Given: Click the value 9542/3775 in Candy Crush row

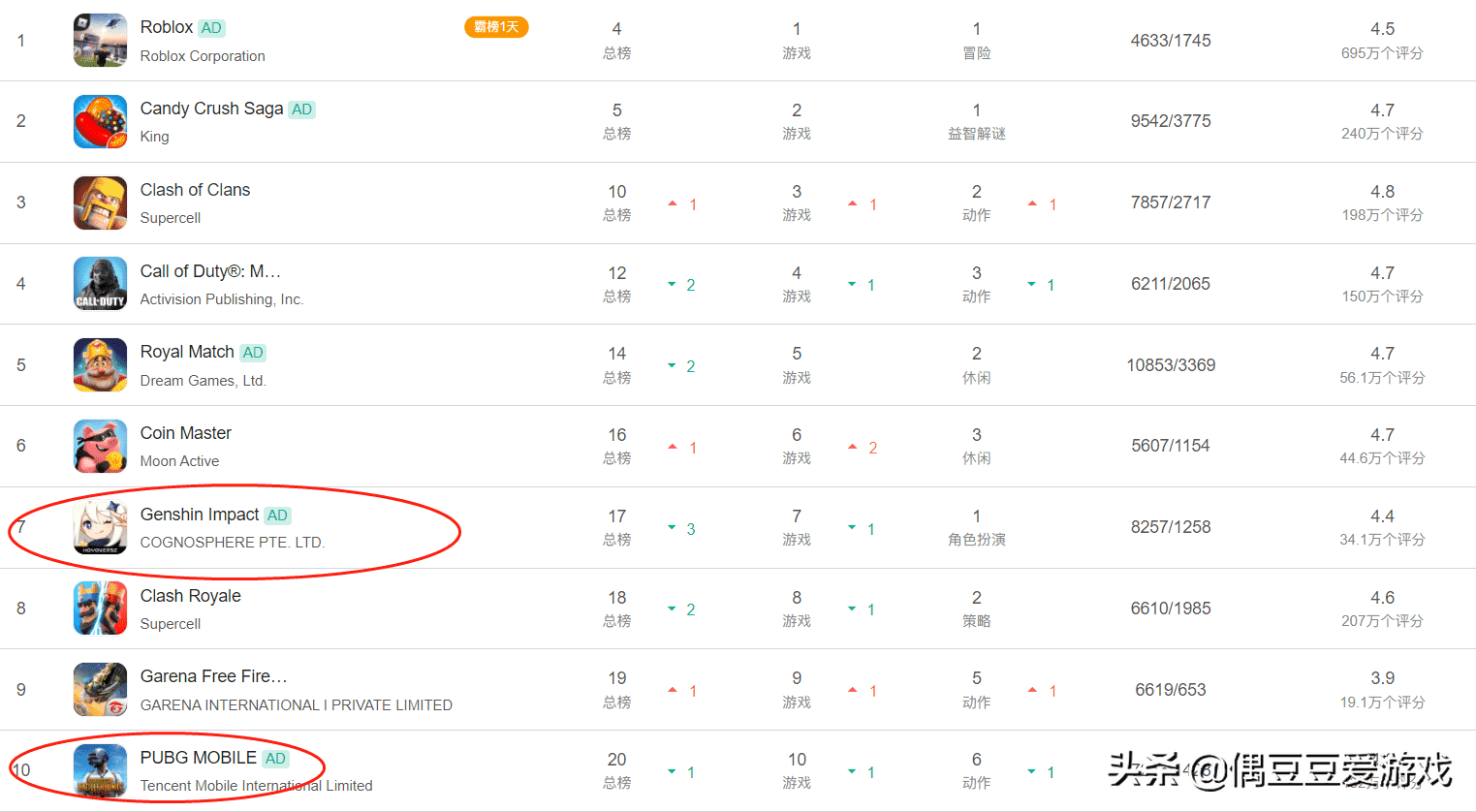Looking at the screenshot, I should tap(1171, 121).
